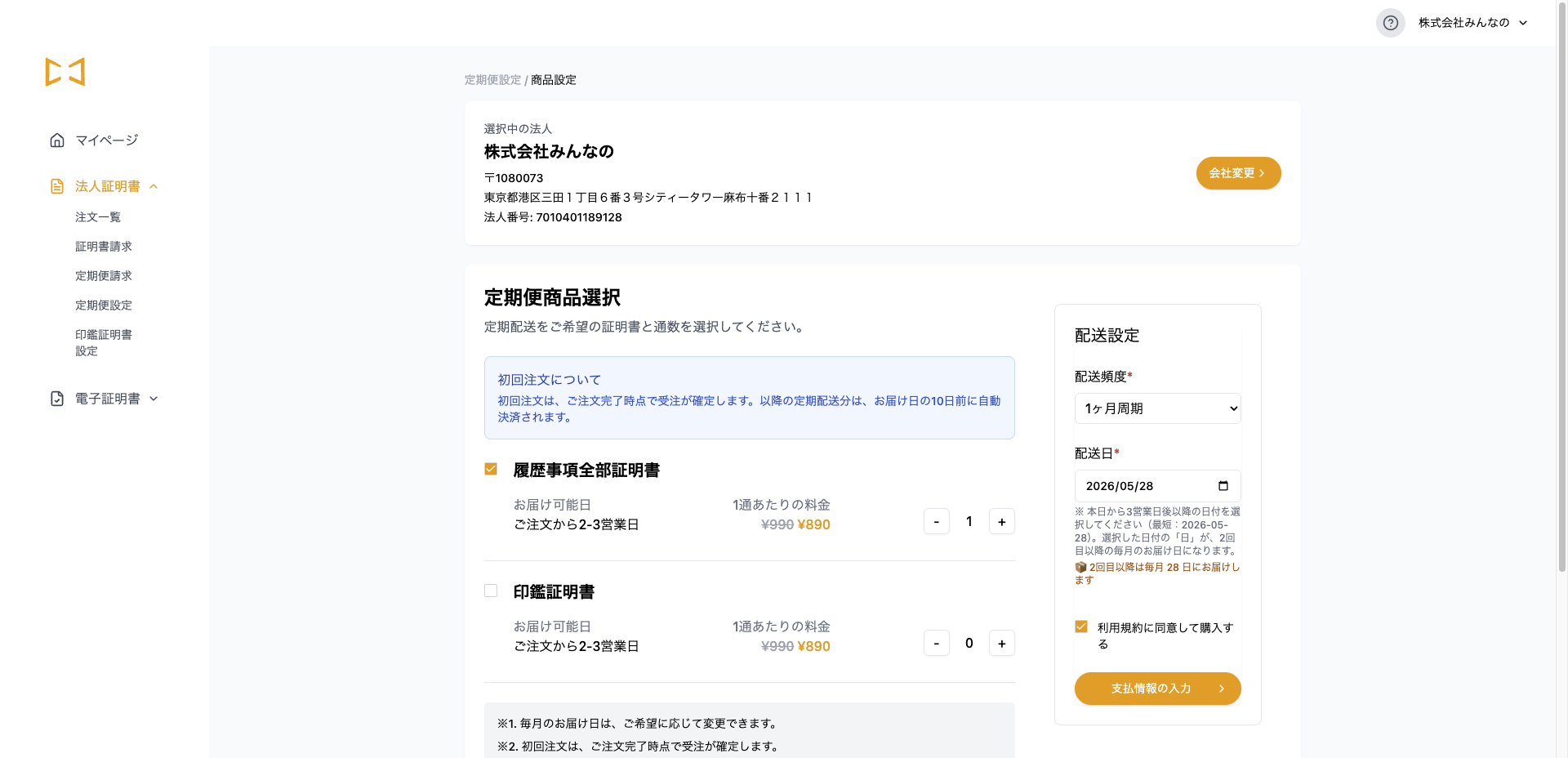Viewport: 1568px width, 758px height.
Task: Open 印鑑証明書設定 in sidebar
Action: (x=104, y=343)
